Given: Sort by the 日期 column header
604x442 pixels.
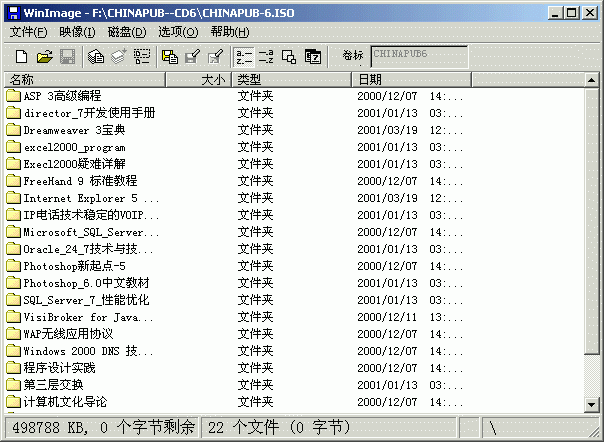Looking at the screenshot, I should click(x=411, y=79).
